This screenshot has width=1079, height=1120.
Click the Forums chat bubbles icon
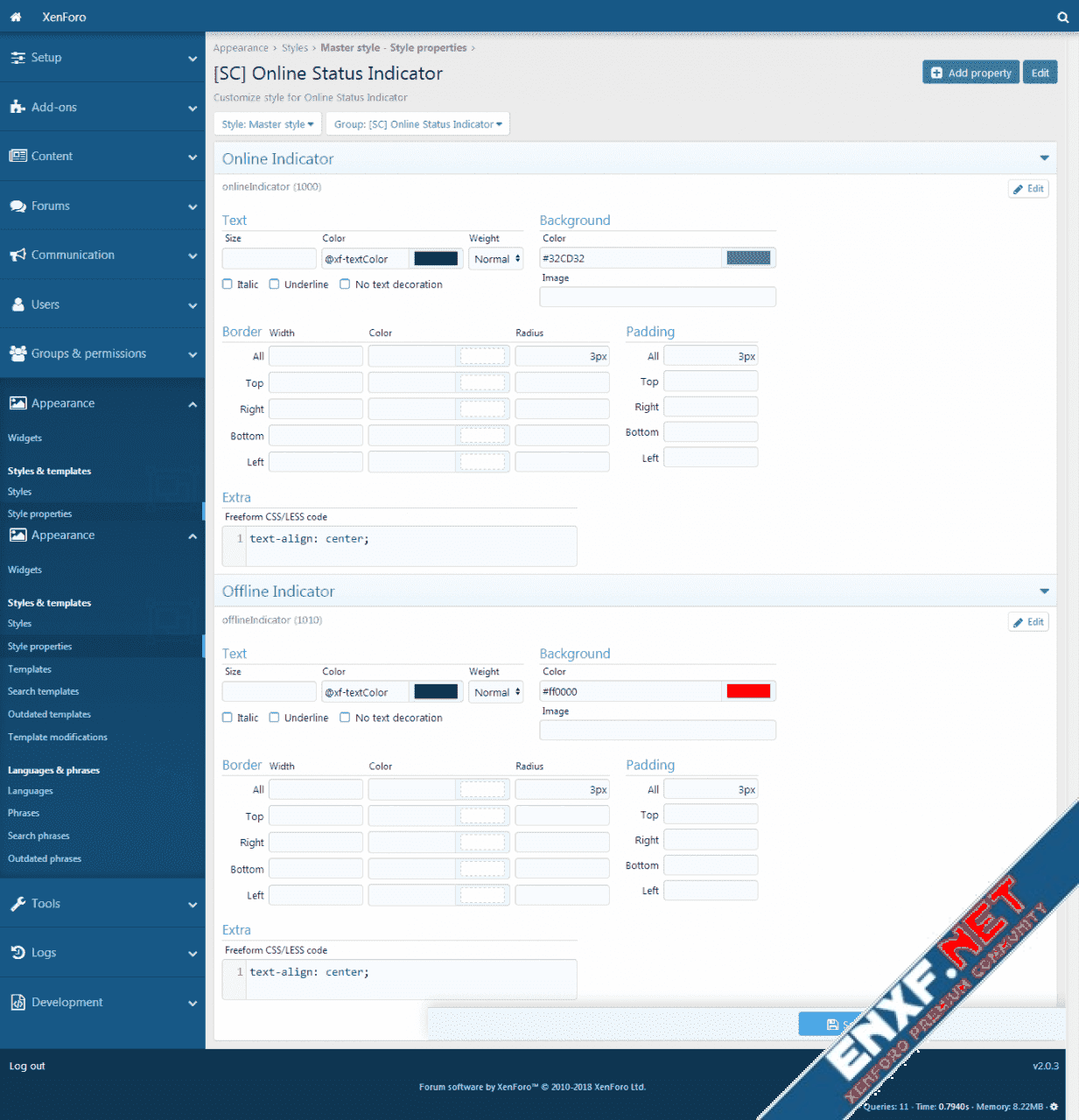(x=18, y=206)
